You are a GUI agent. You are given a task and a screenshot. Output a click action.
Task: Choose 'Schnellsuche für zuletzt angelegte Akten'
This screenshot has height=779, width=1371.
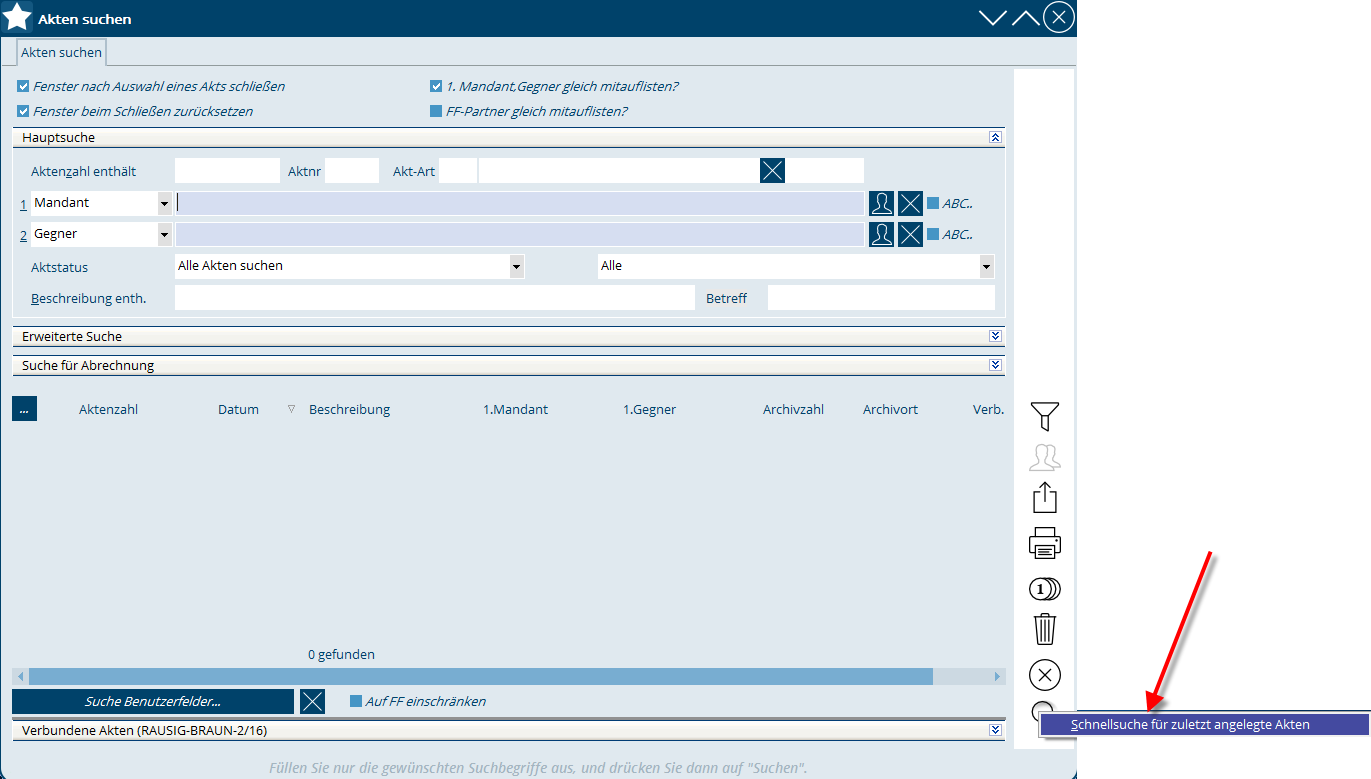(1205, 724)
